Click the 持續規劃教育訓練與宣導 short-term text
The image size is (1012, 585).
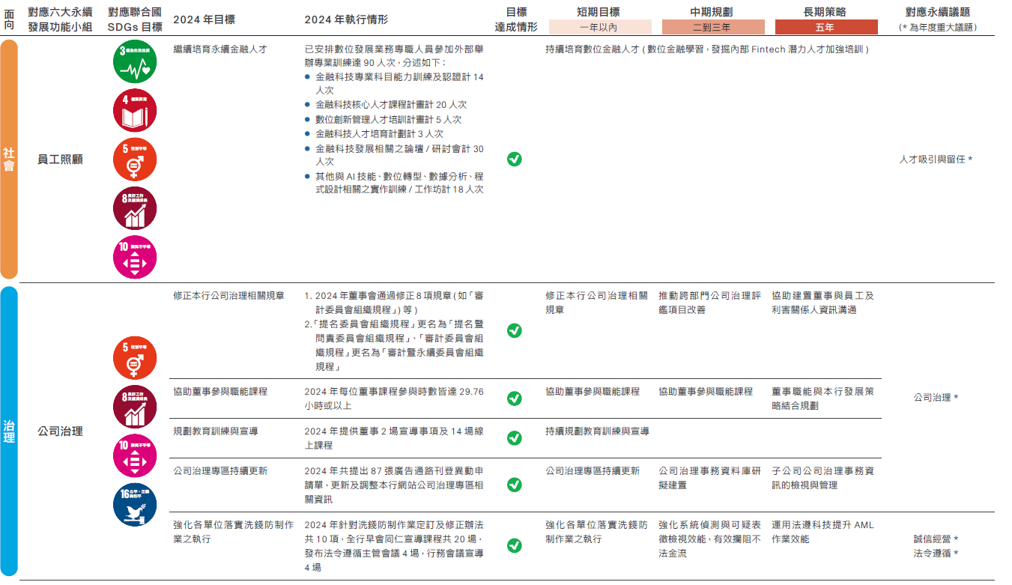click(597, 431)
